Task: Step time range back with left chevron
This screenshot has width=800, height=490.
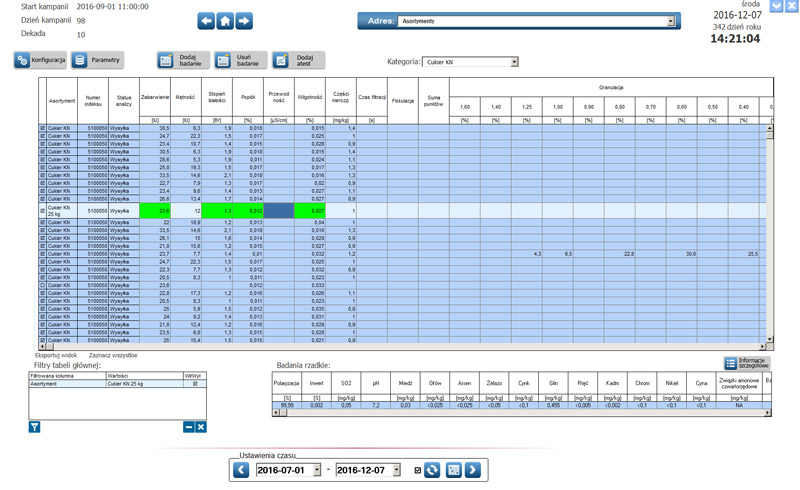Action: click(241, 470)
